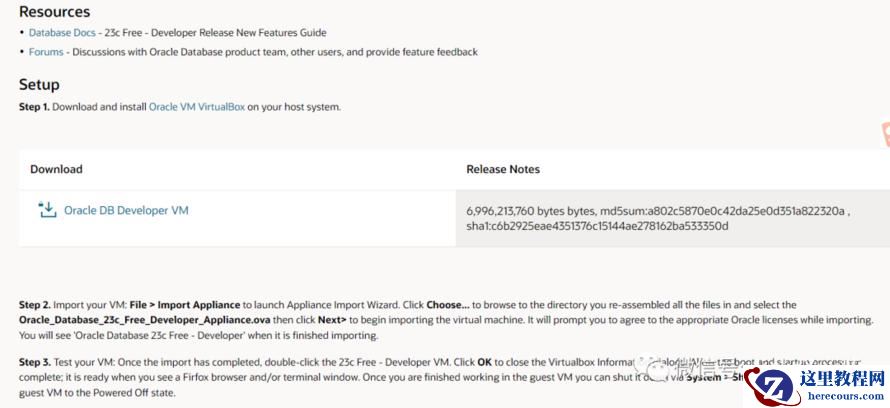Click the orange icon at right edge
The width and height of the screenshot is (890, 408).
(x=885, y=135)
